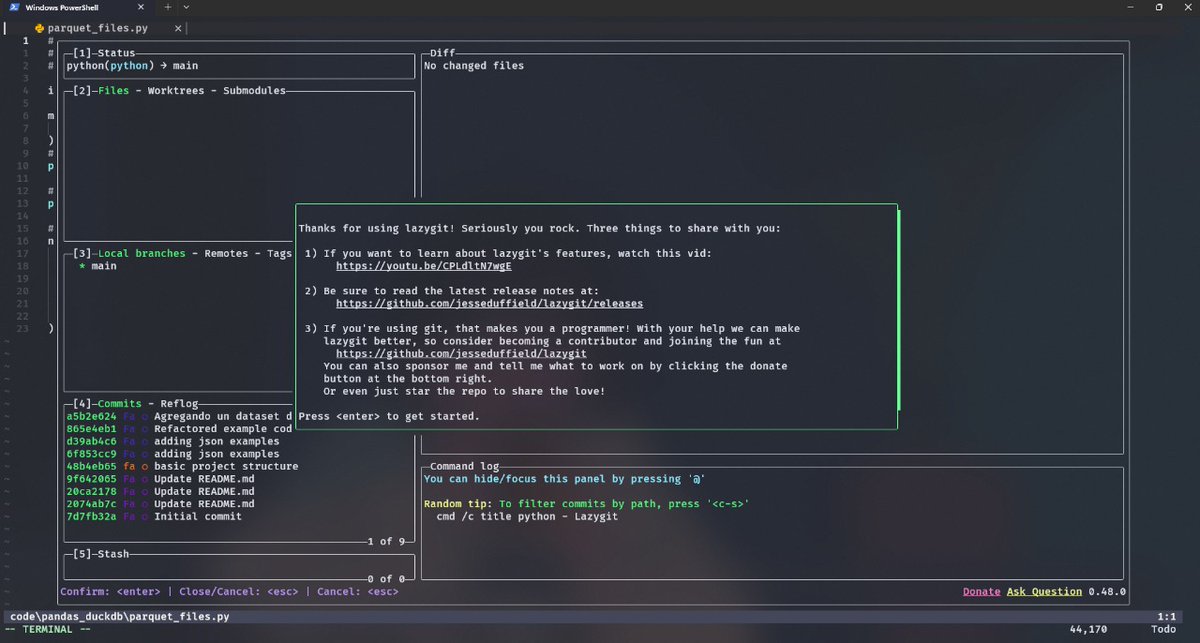Click the Diff panel title
Screen dimensions: 1200x643
point(442,52)
